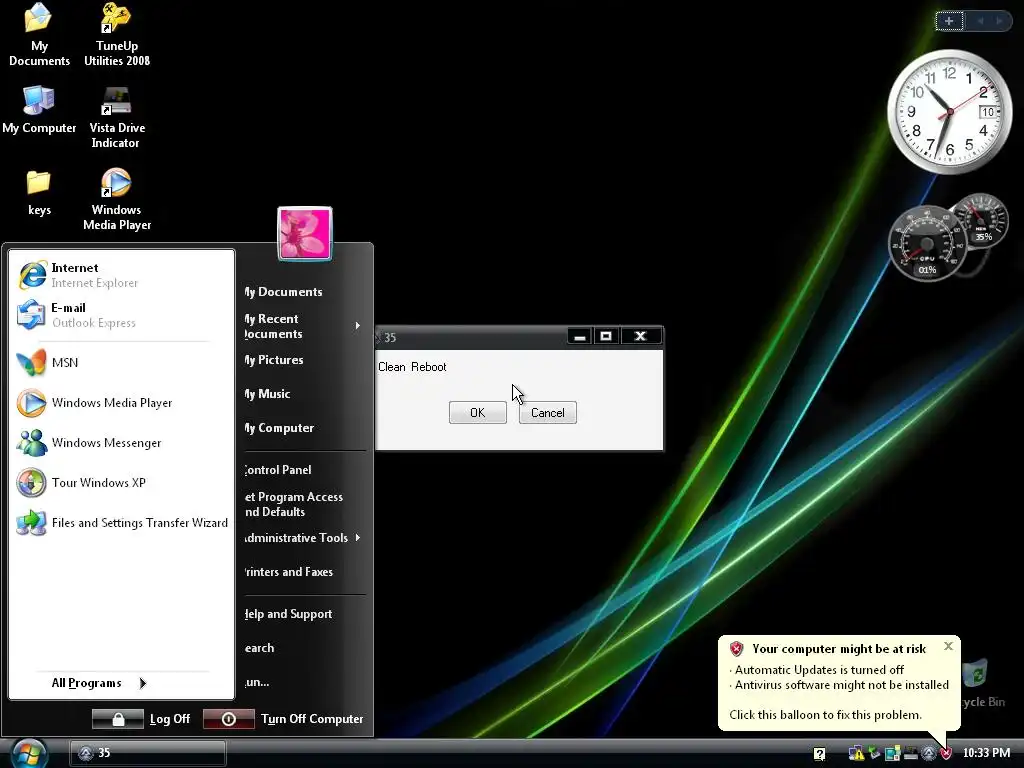
Task: Click Cancel in Clean Reboot dialog
Action: 547,413
